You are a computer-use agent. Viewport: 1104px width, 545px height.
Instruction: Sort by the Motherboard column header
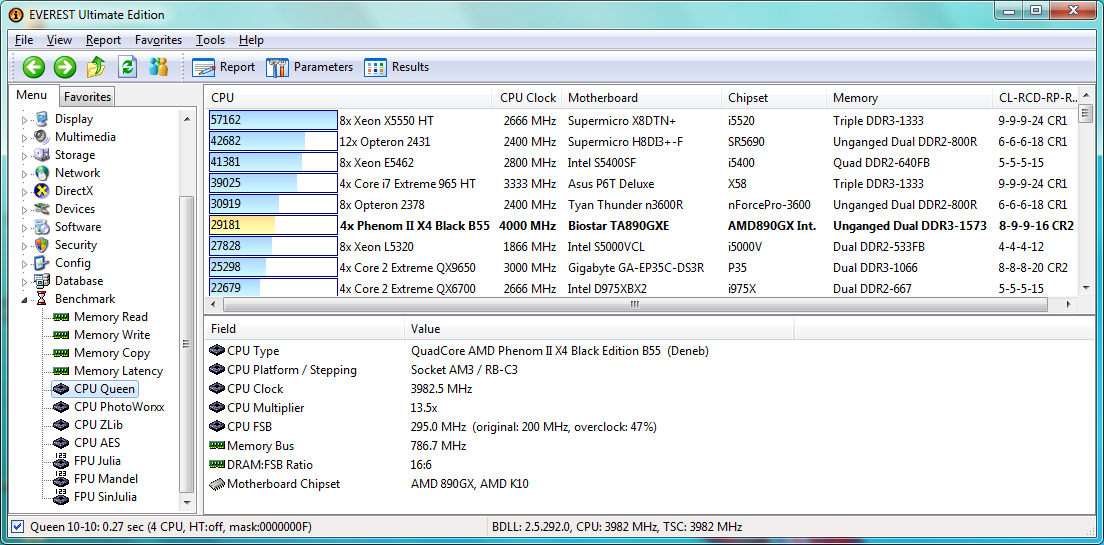[x=641, y=98]
